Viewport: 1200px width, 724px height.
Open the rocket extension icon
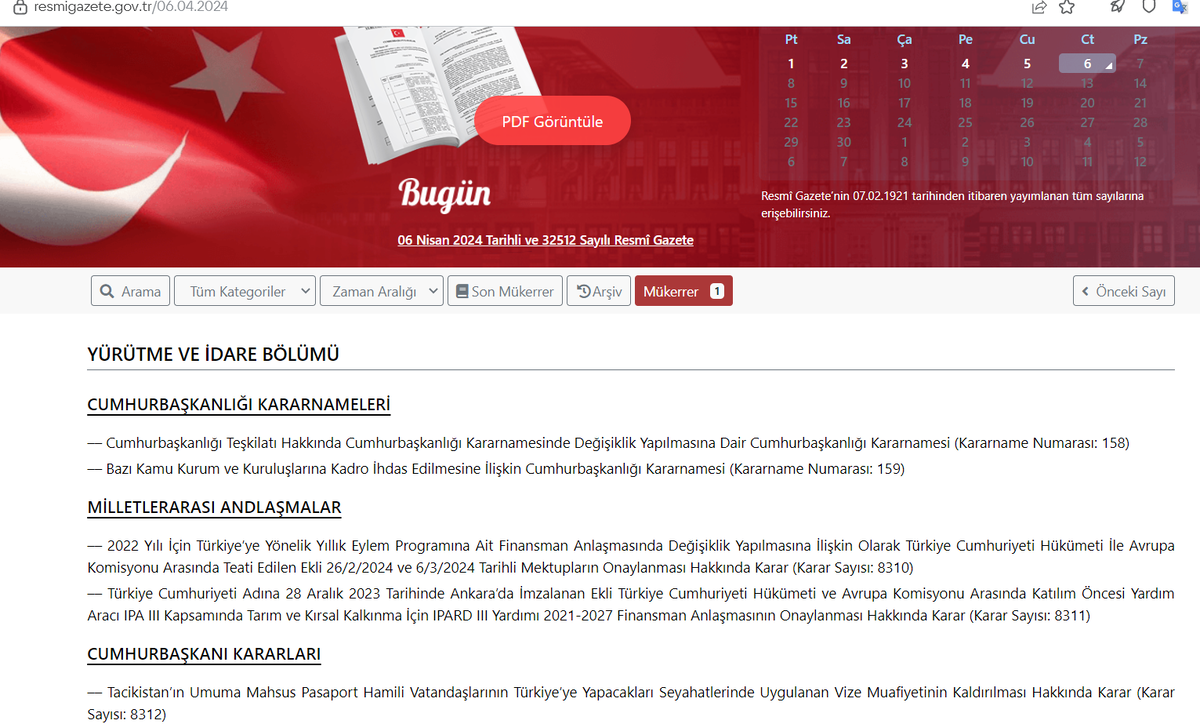[x=1118, y=7]
